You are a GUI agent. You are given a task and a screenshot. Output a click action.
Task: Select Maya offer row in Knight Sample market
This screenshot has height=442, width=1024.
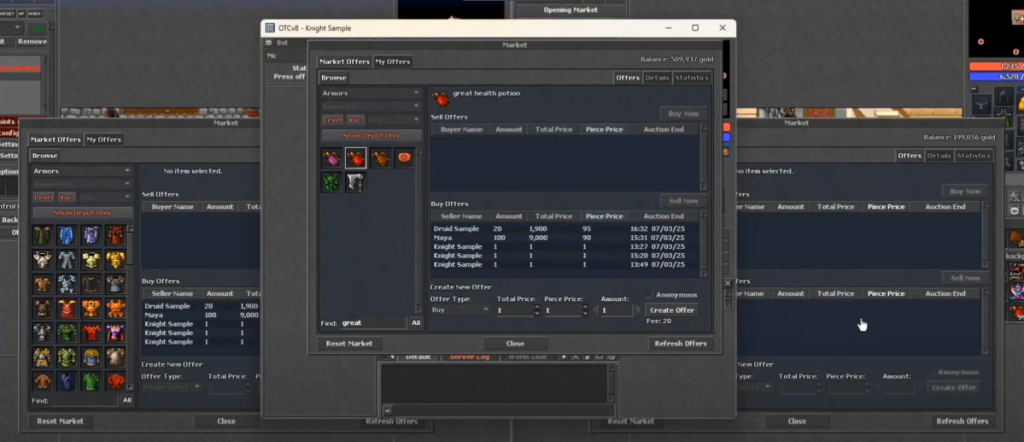564,238
